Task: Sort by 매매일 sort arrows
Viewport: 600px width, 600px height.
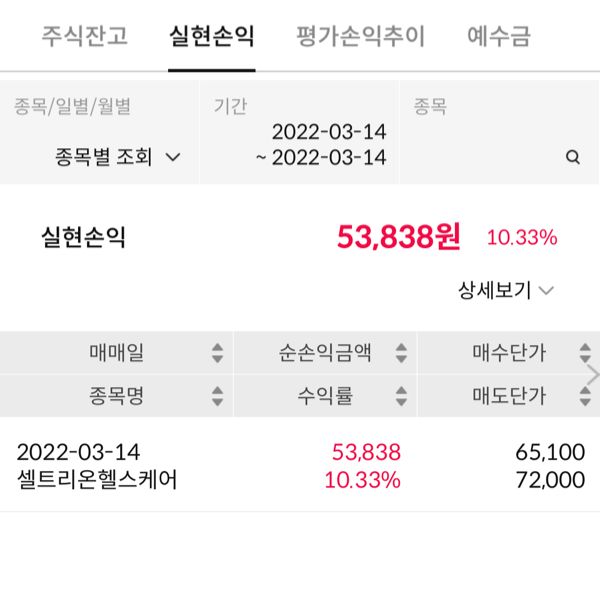Action: tap(217, 353)
